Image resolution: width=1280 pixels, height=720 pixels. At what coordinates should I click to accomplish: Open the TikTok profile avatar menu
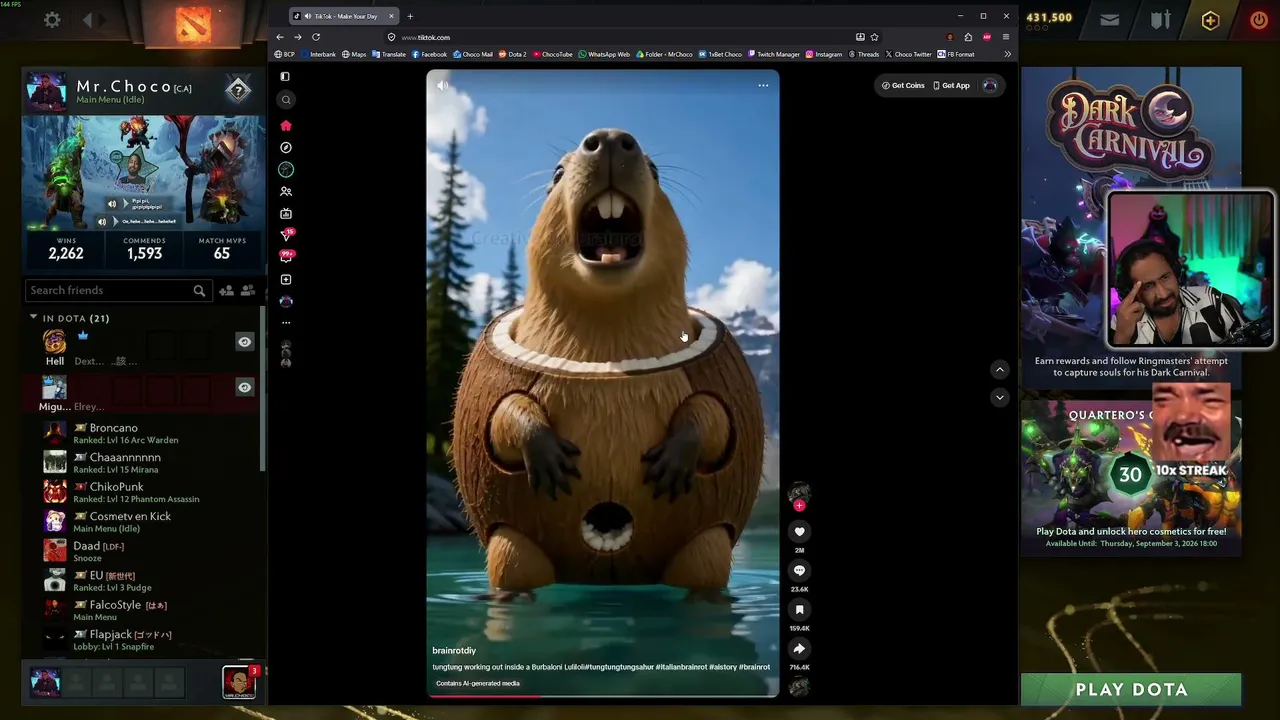pos(990,85)
